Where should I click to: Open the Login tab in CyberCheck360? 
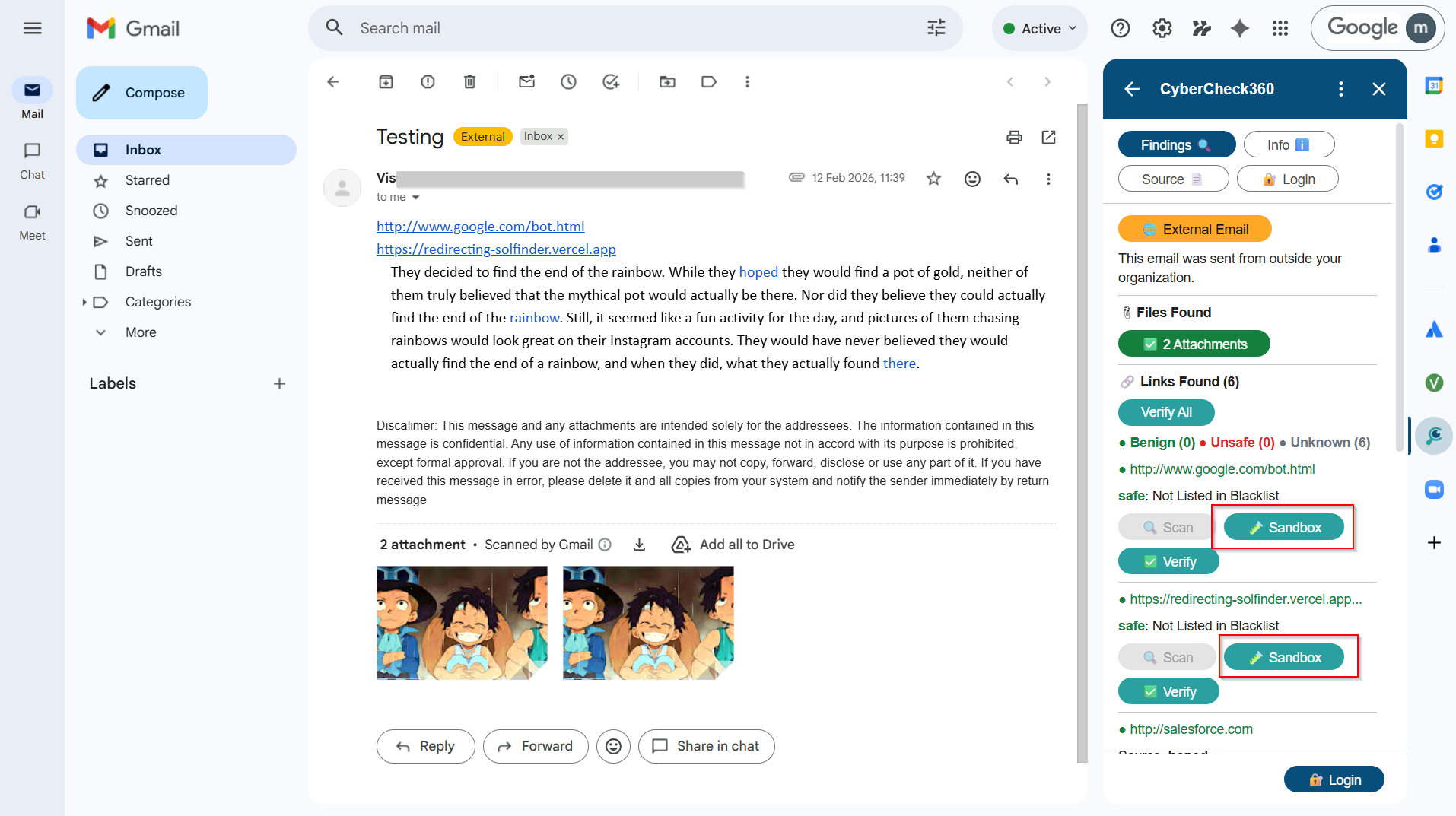point(1287,179)
